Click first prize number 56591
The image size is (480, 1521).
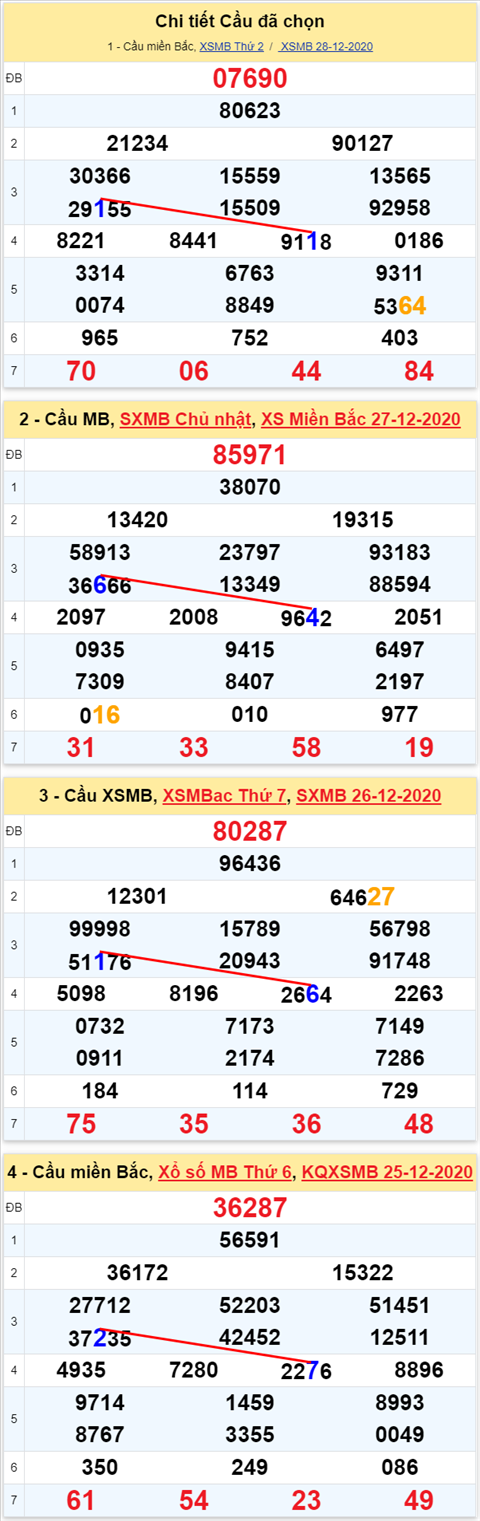(x=250, y=1241)
